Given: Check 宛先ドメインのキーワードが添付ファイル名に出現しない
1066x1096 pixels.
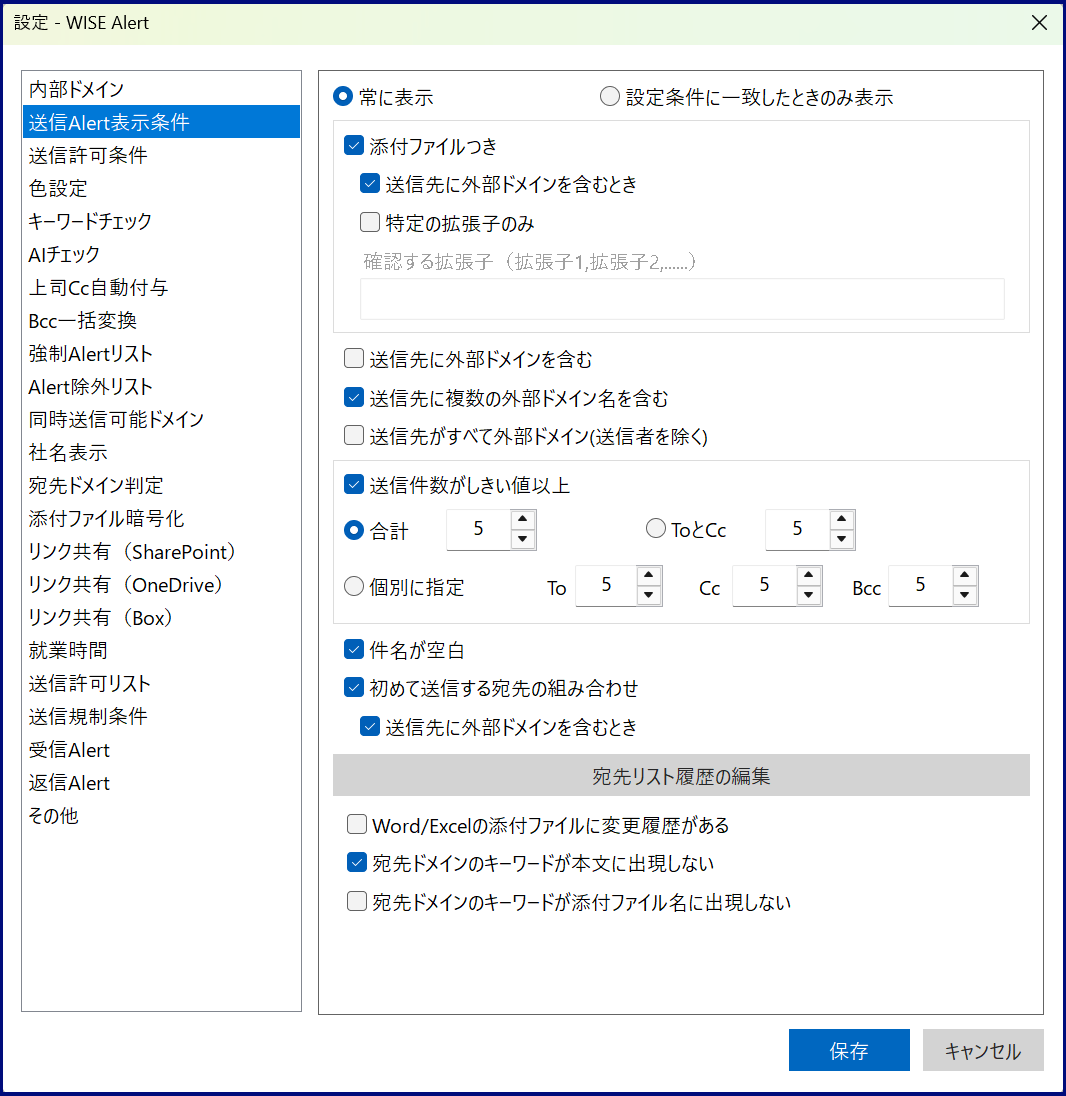Looking at the screenshot, I should tap(356, 902).
